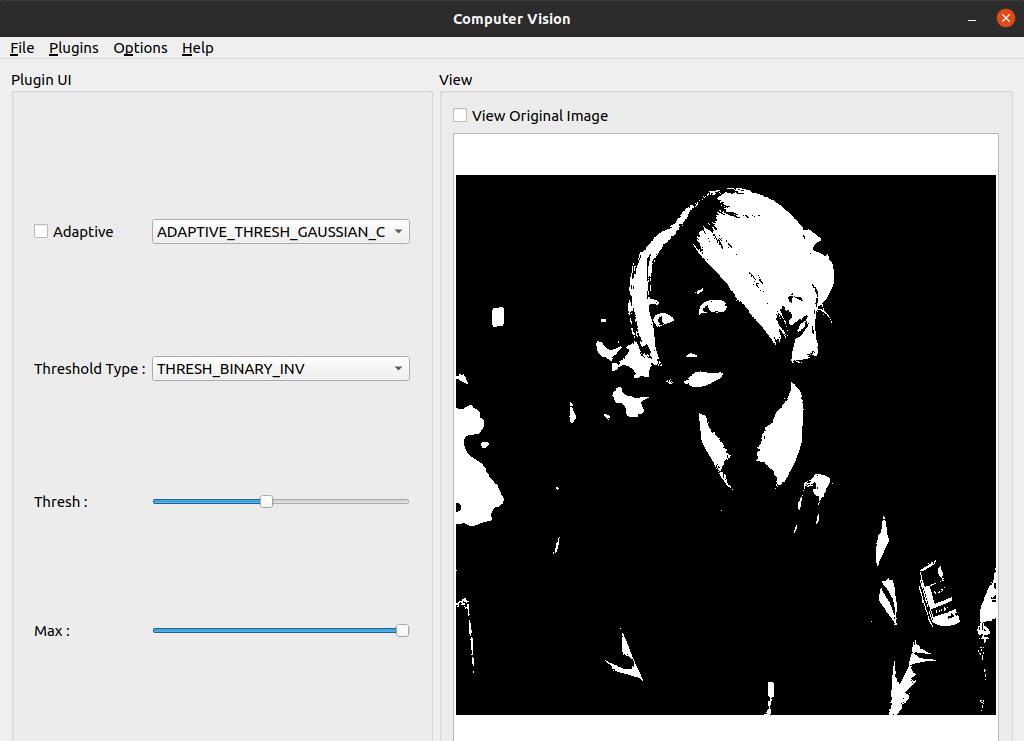
Task: Open the File menu
Action: pos(22,48)
